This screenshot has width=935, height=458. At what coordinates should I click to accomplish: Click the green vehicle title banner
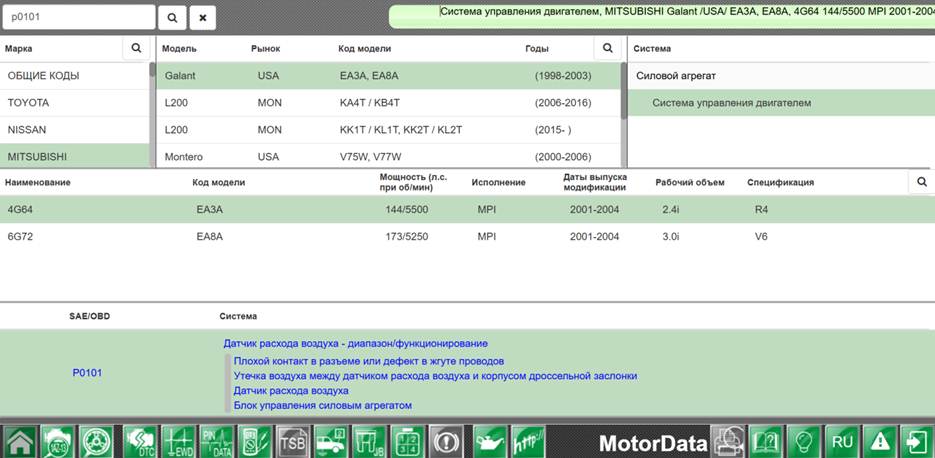coord(662,17)
